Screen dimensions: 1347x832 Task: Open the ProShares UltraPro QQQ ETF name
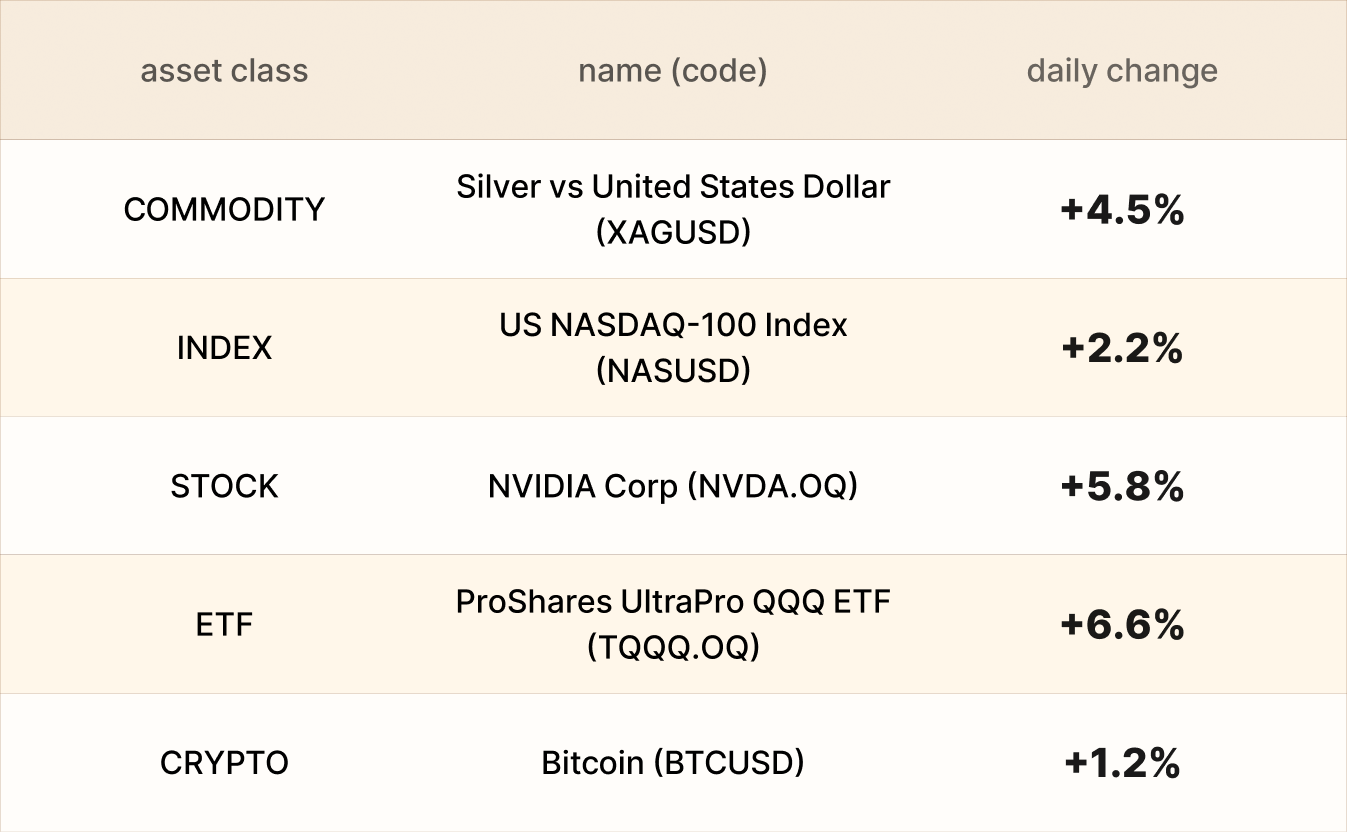tap(673, 602)
